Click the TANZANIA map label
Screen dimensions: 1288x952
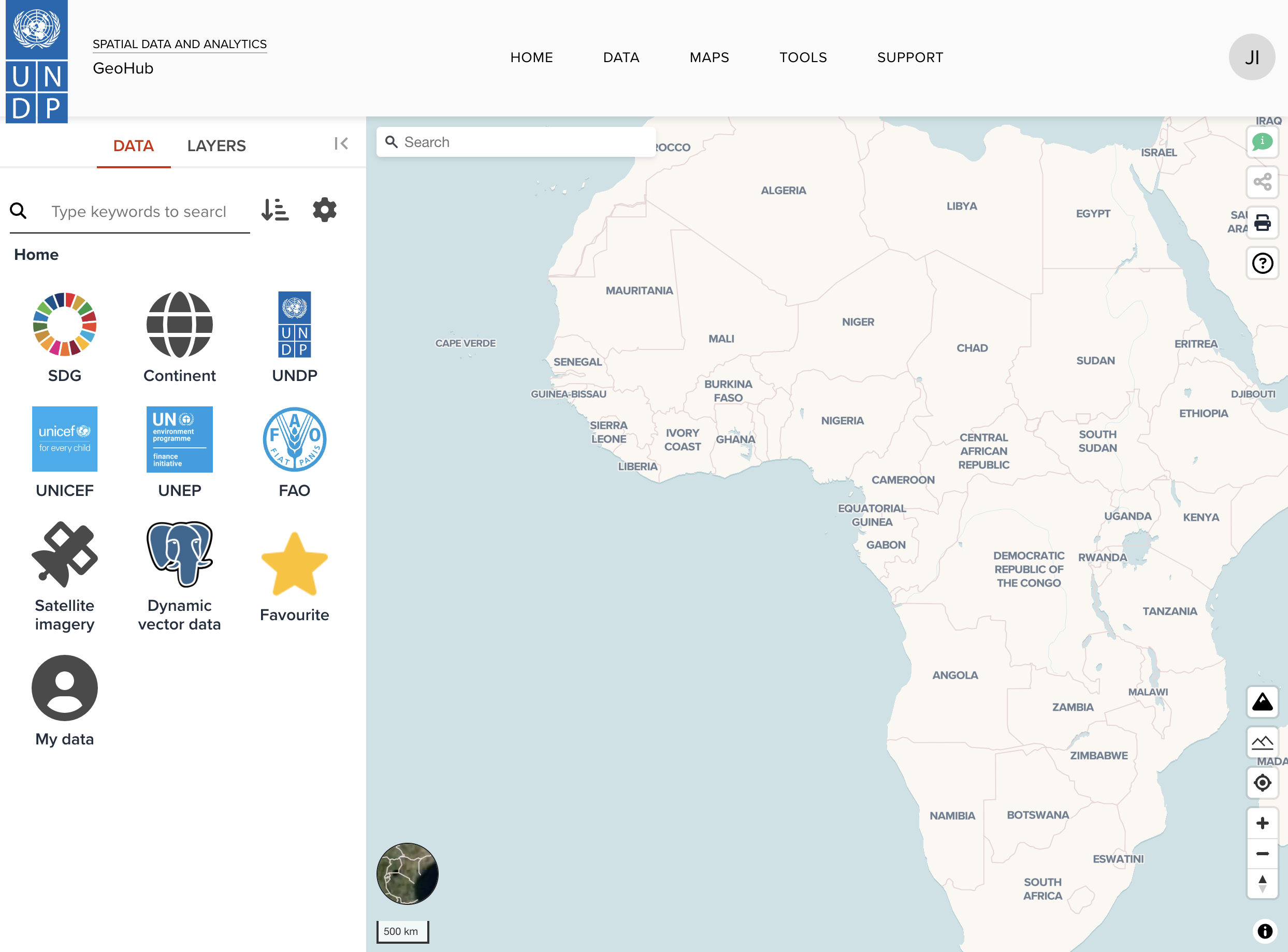click(1170, 611)
